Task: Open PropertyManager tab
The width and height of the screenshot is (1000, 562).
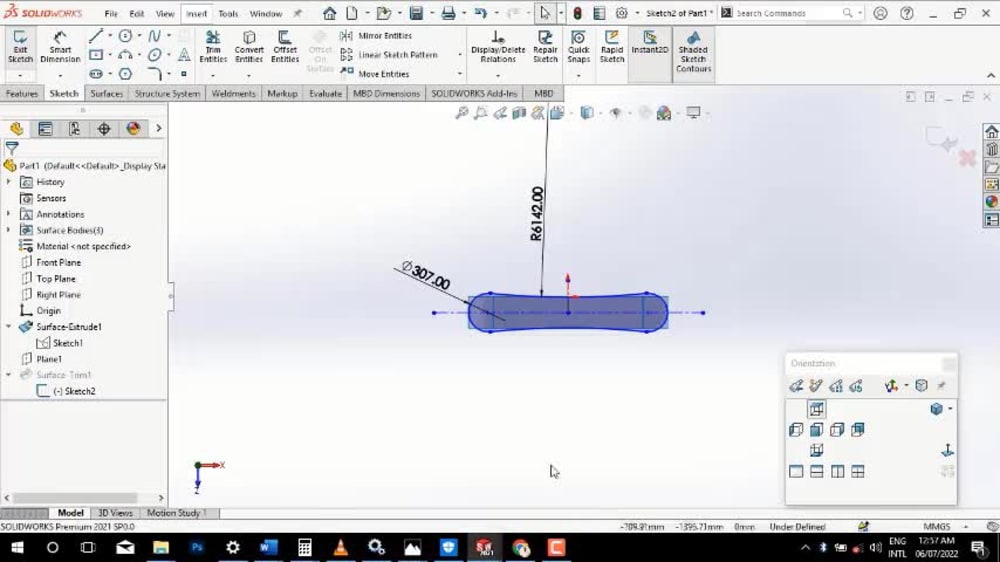Action: pyautogui.click(x=45, y=129)
